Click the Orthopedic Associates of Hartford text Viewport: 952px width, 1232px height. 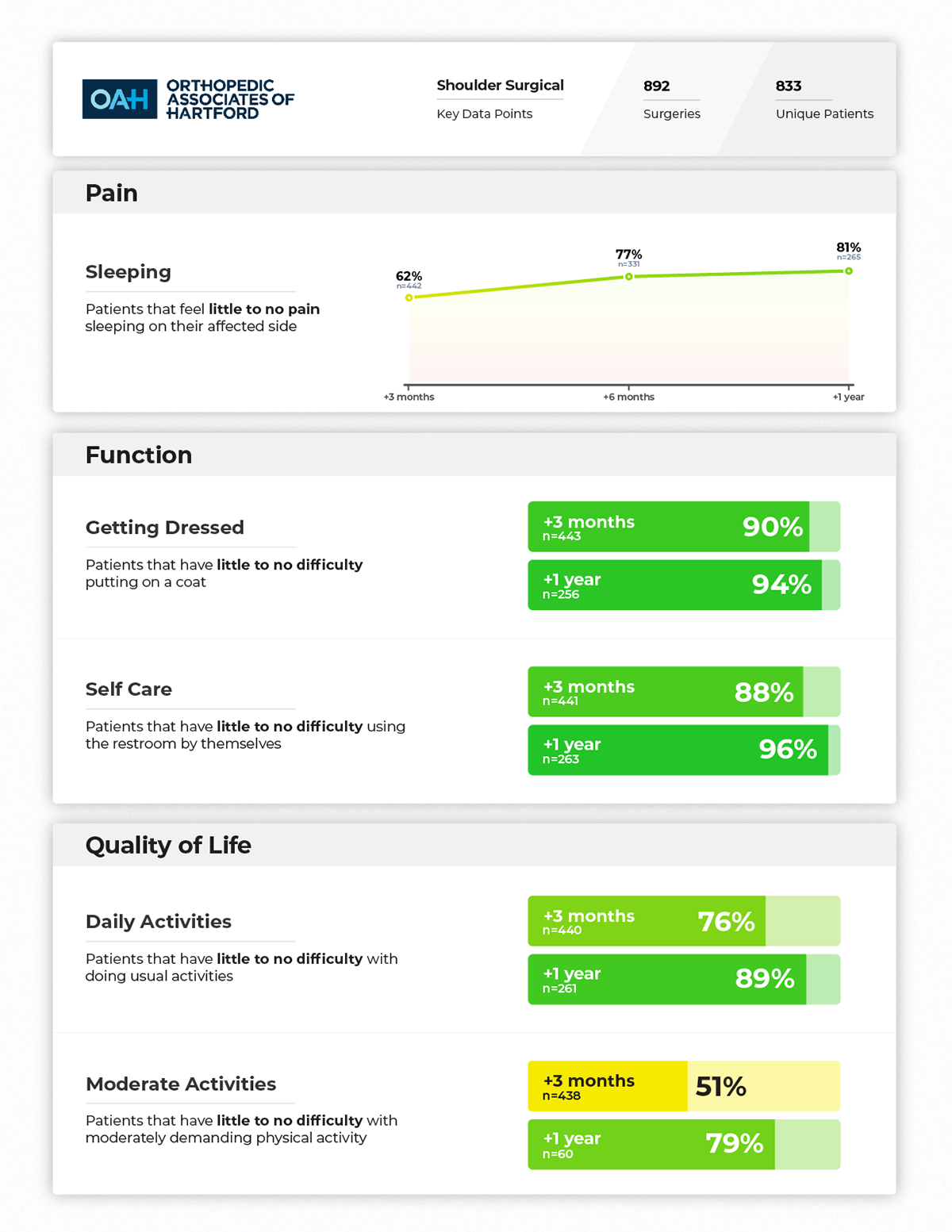[230, 99]
